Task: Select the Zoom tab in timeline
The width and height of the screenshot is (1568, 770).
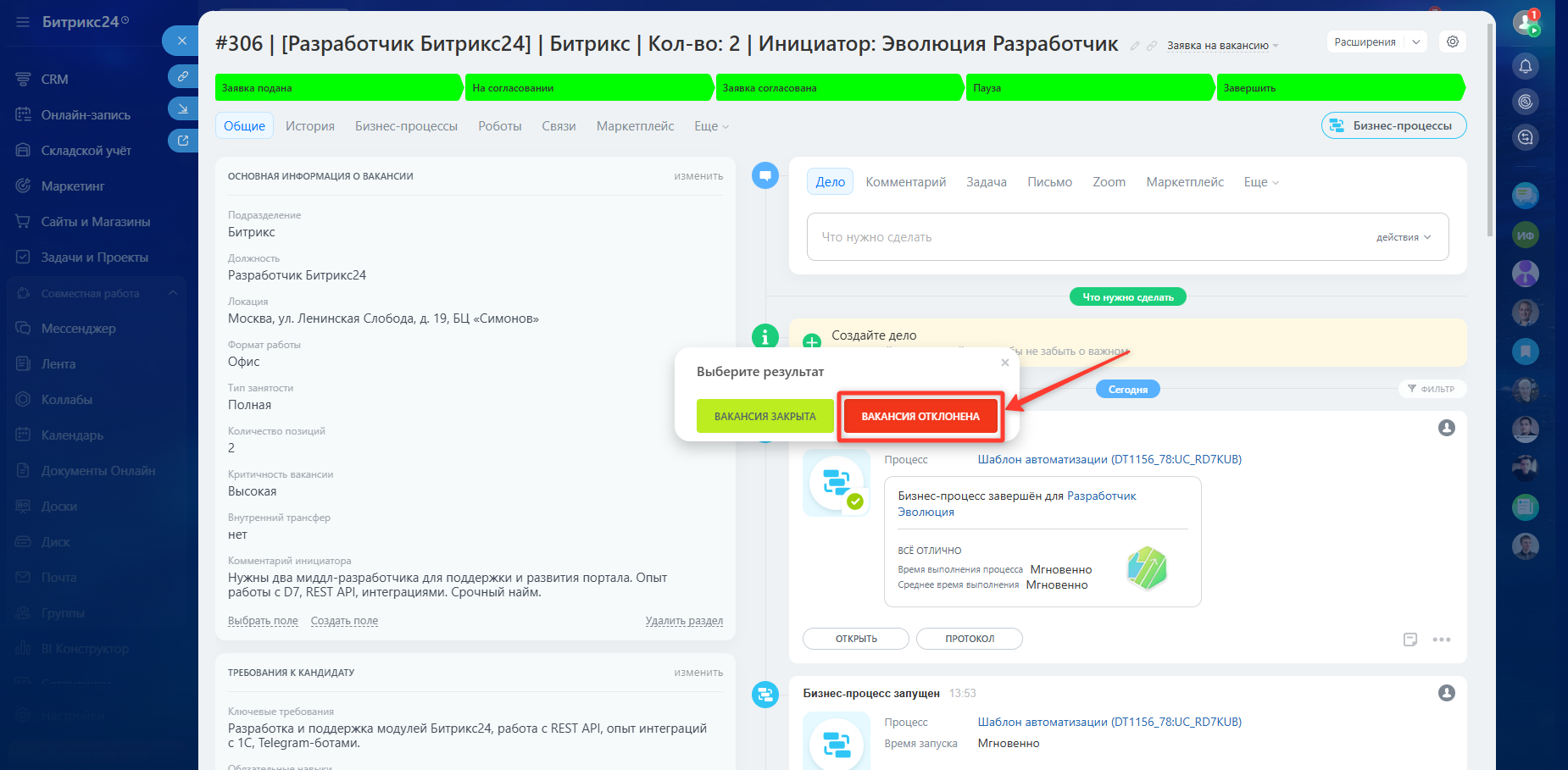Action: 1109,182
